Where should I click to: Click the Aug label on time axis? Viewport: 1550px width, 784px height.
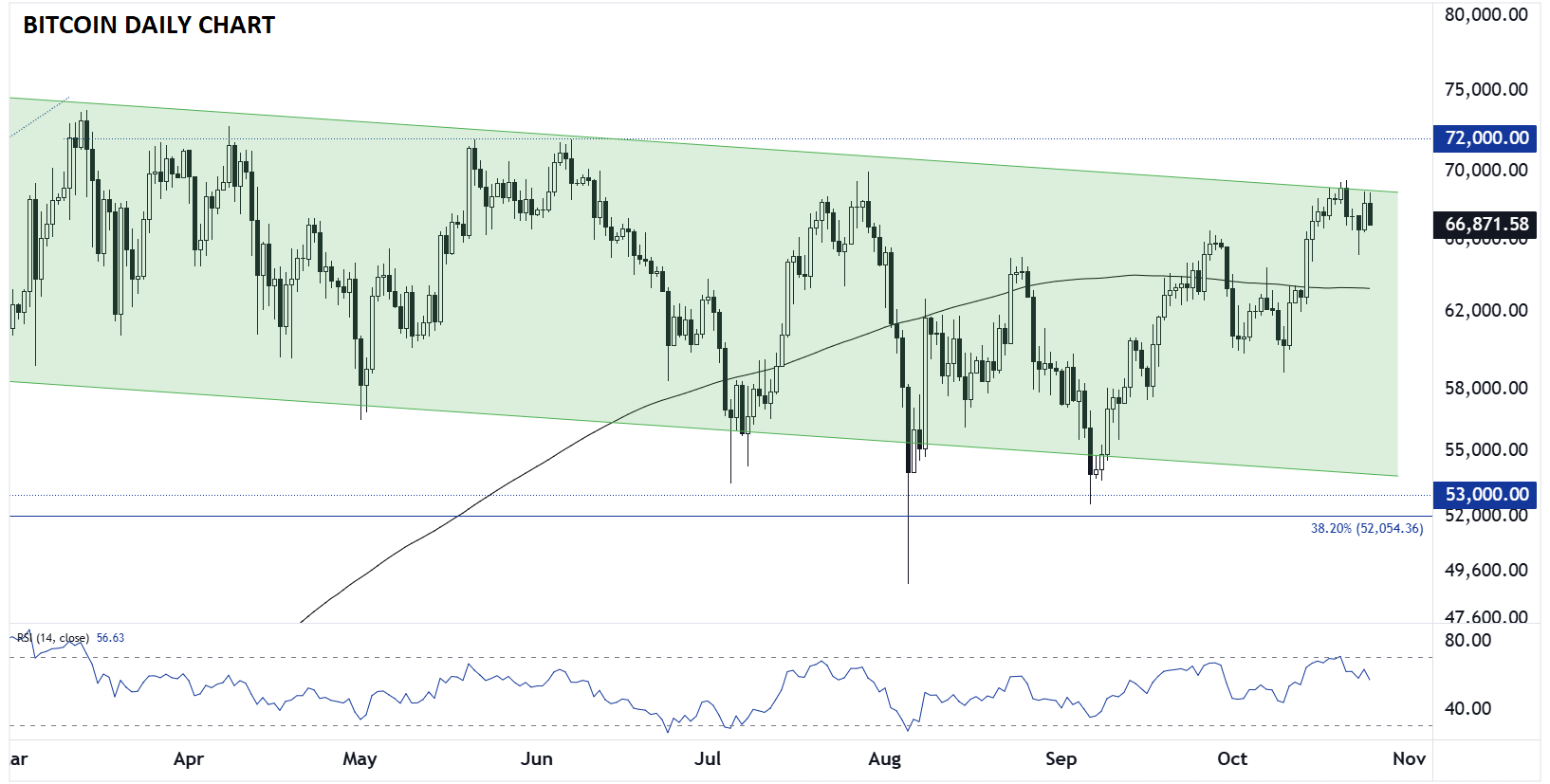click(884, 759)
